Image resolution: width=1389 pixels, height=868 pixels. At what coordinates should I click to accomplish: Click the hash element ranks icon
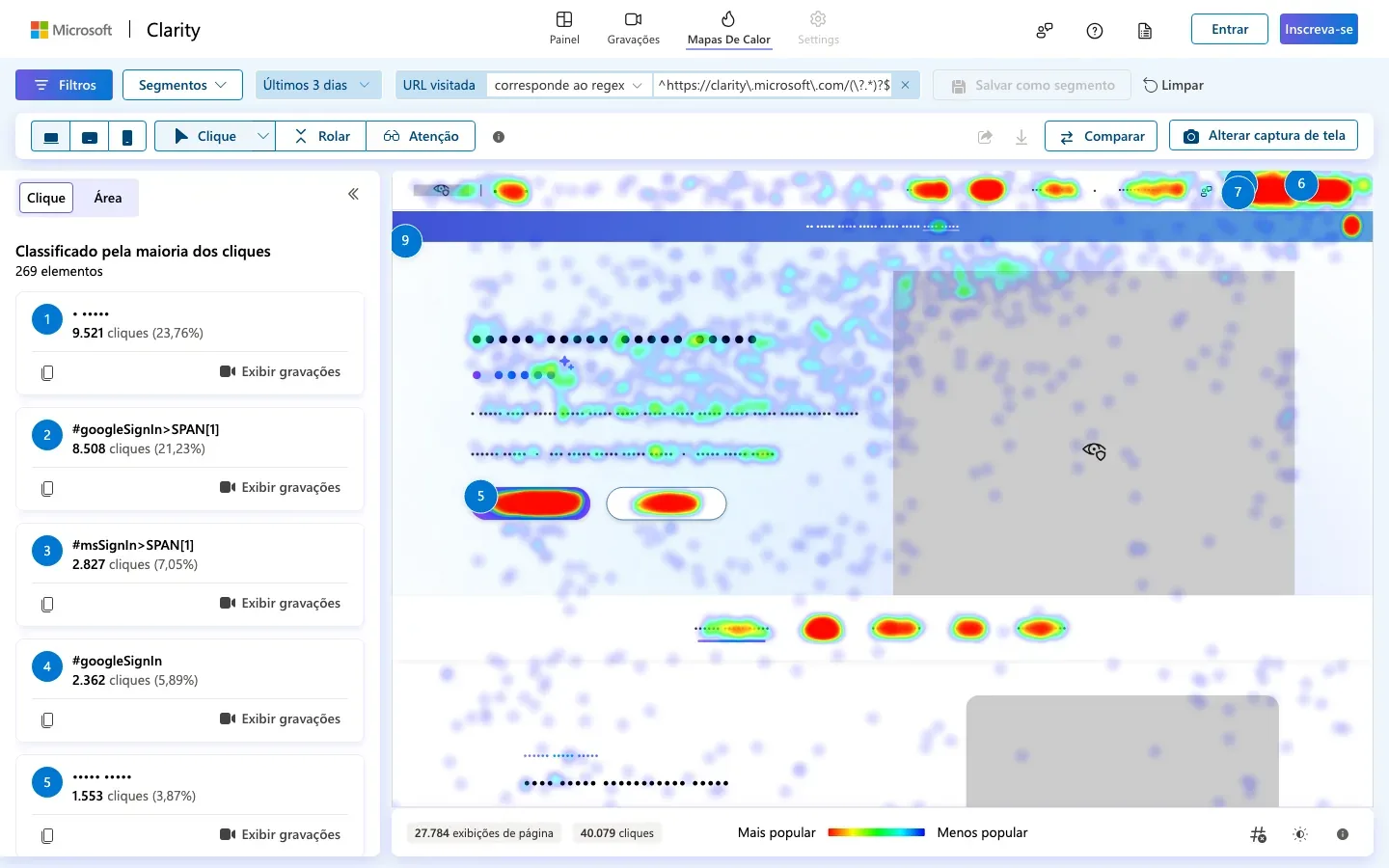[1258, 834]
